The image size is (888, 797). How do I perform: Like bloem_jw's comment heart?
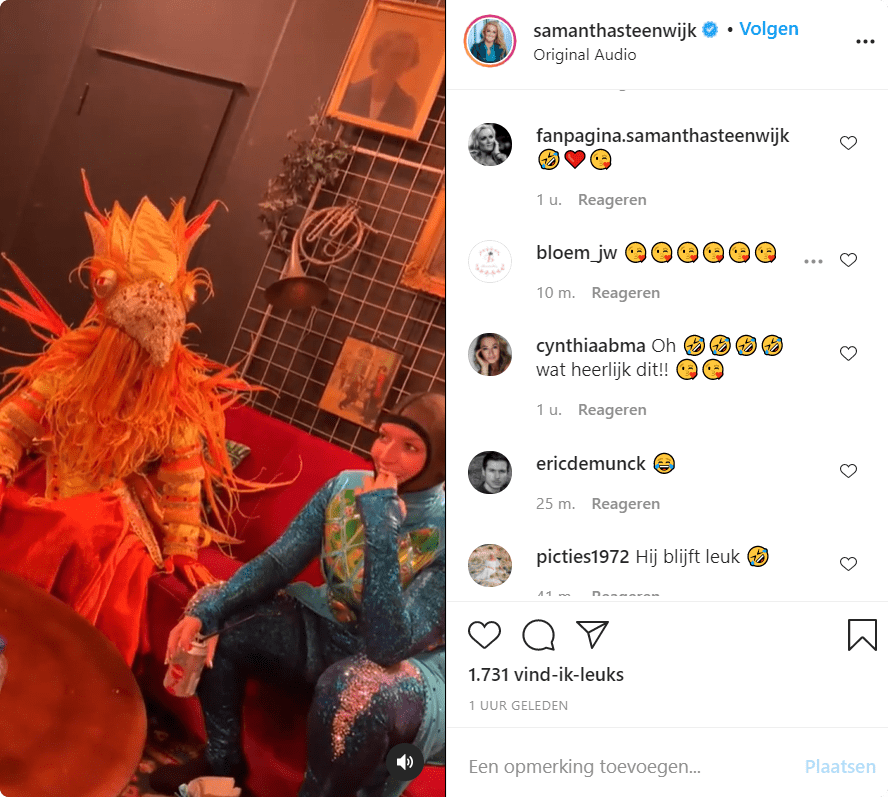tap(848, 260)
